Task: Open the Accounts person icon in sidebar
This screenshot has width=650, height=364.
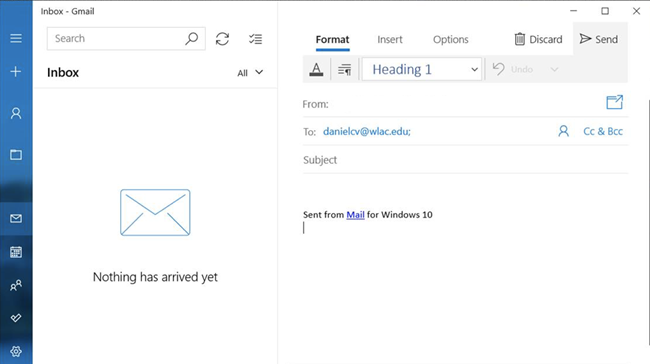Action: [x=16, y=113]
